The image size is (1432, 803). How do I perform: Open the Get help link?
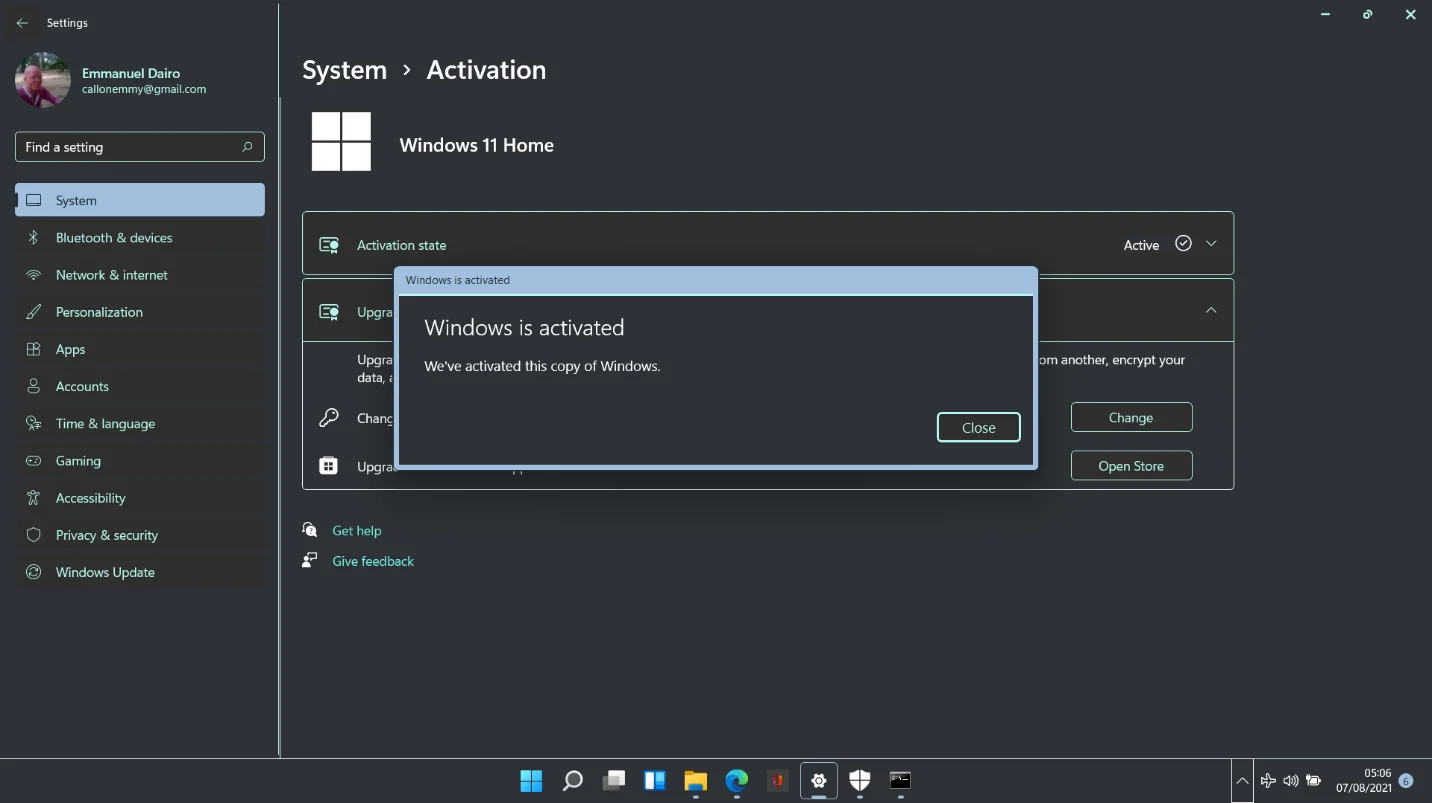356,530
